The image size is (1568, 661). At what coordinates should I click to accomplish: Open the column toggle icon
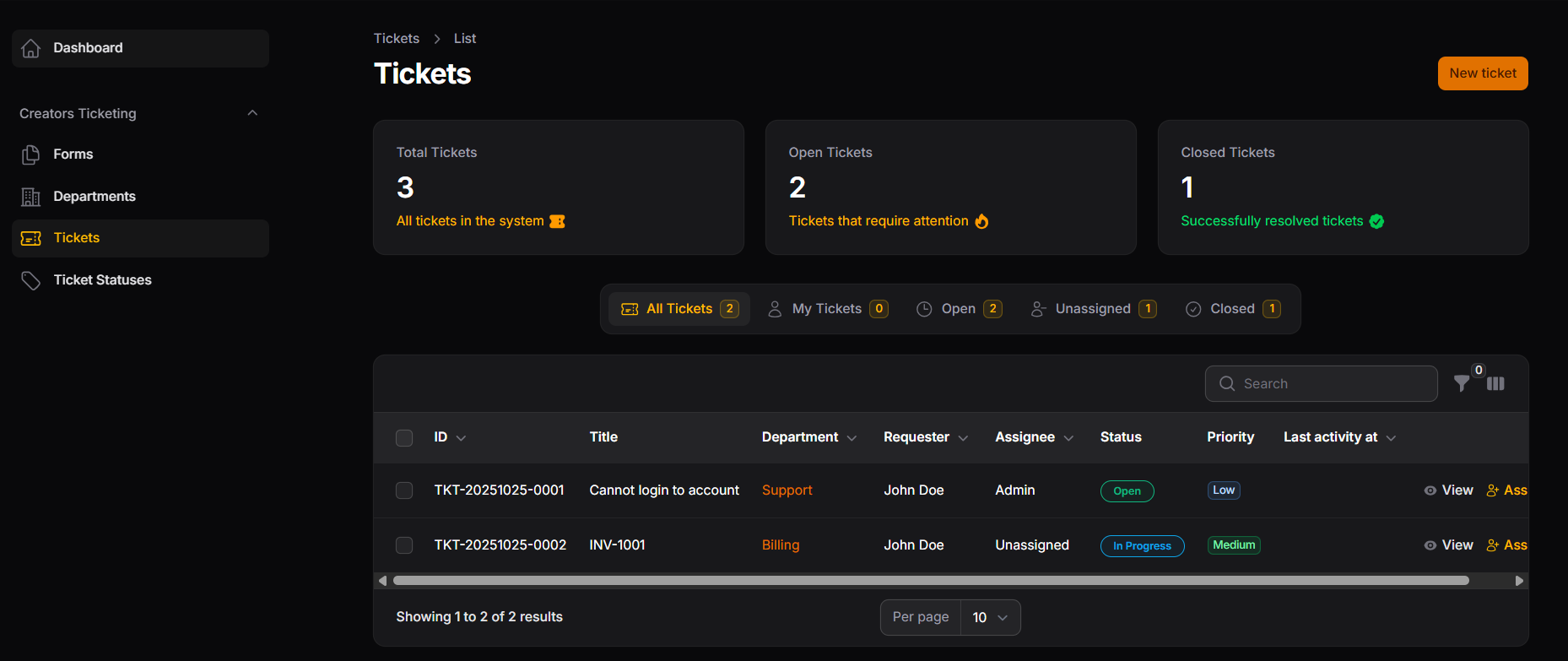[1495, 384]
